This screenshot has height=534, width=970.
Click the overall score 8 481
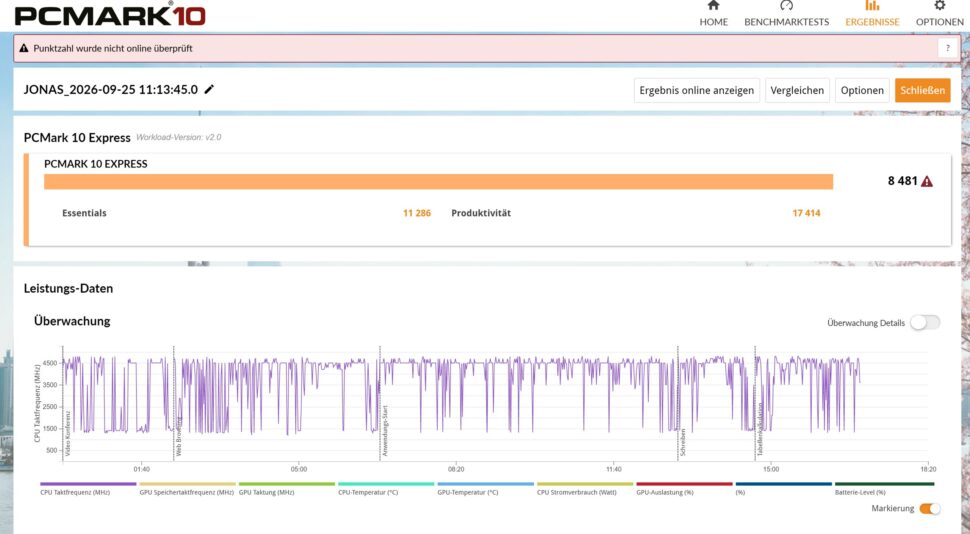pos(903,181)
